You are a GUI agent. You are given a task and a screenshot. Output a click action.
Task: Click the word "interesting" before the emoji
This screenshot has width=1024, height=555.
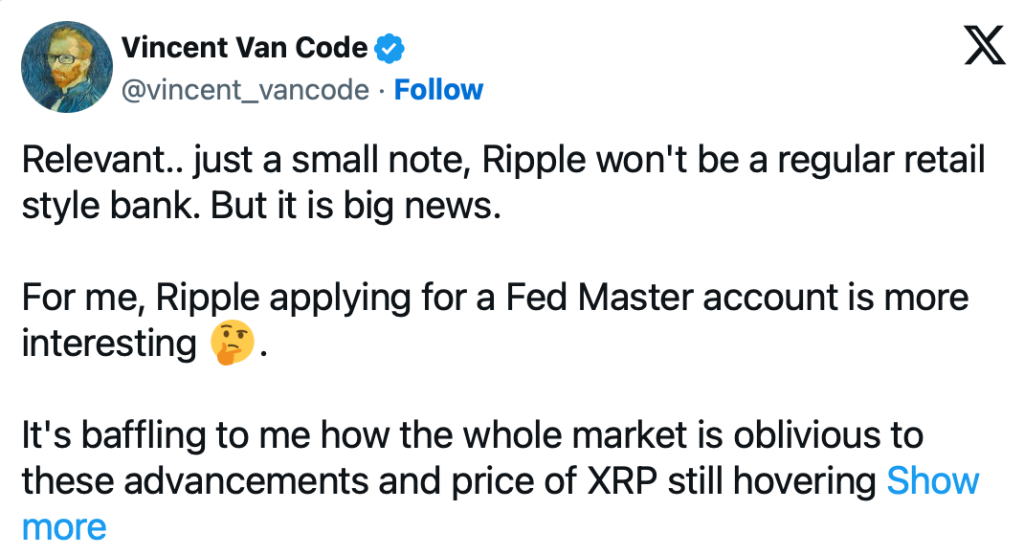point(108,344)
